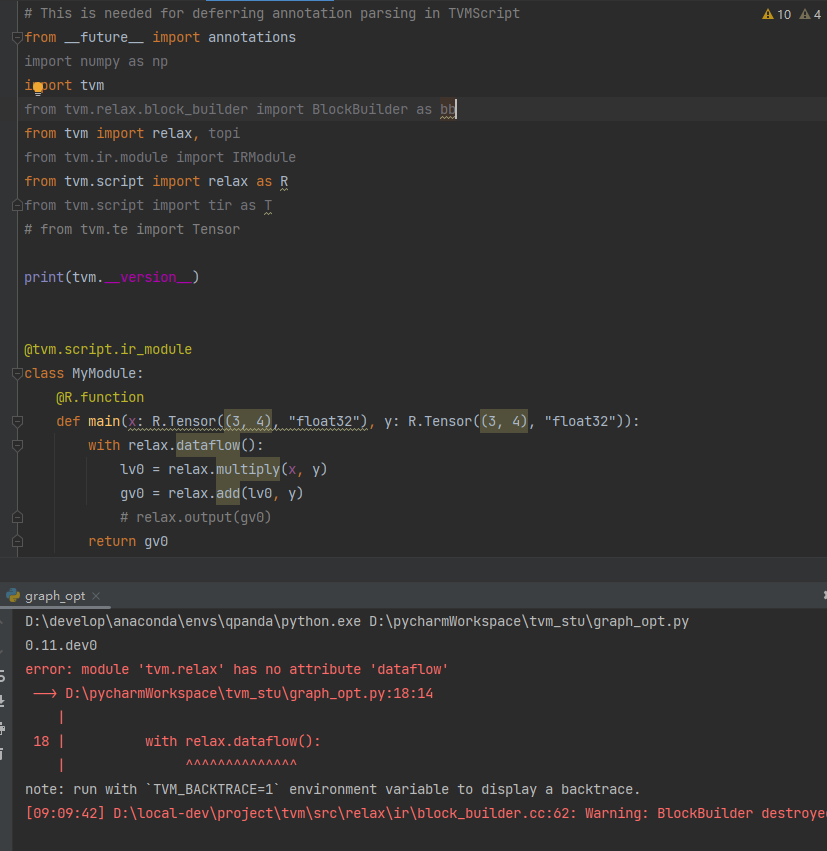Viewport: 827px width, 851px height.
Task: Click fold end marker at 'return gv0' line
Action: coord(17,541)
